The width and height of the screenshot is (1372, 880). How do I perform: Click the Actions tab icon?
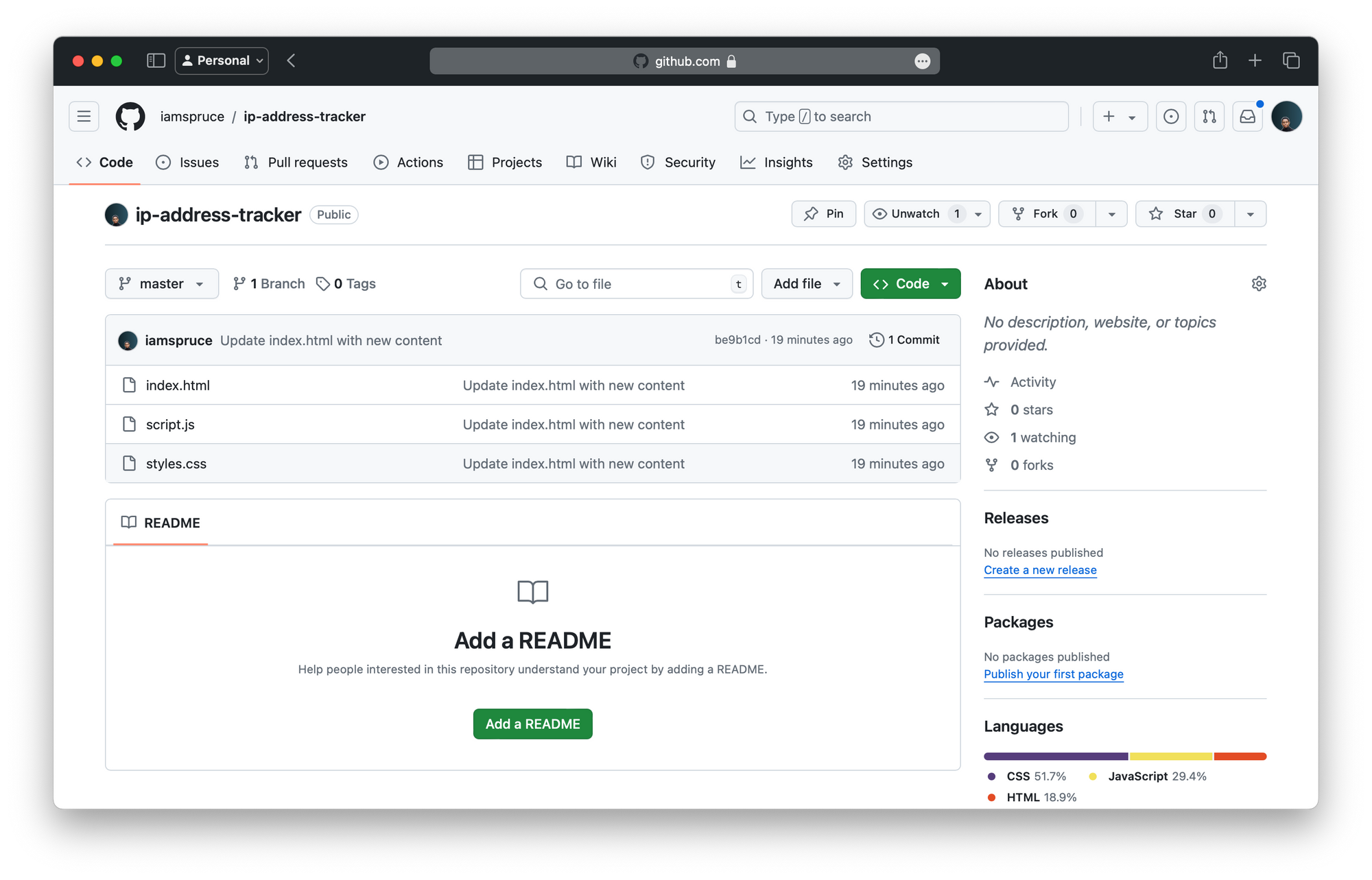[x=382, y=162]
